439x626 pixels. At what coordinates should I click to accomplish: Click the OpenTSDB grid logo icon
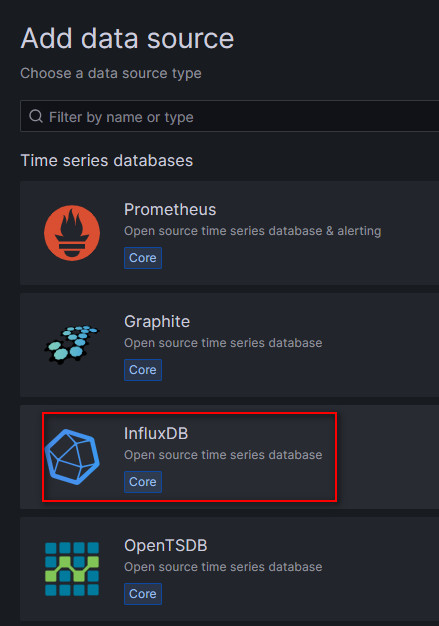point(72,569)
